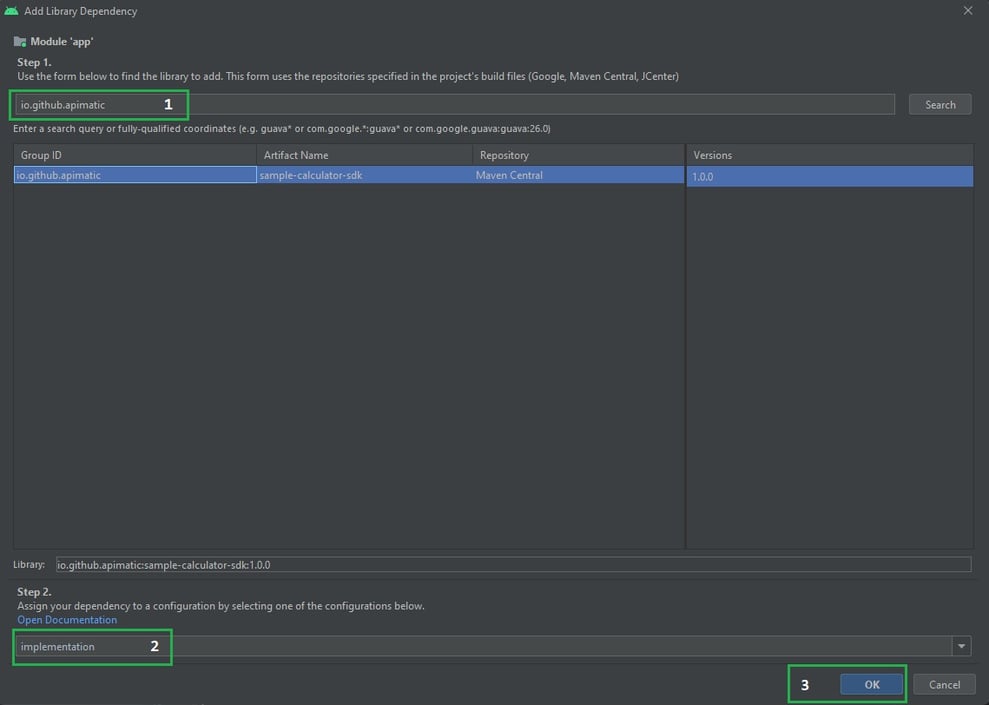Close the Add Library Dependency dialog
This screenshot has width=989, height=705.
click(966, 10)
